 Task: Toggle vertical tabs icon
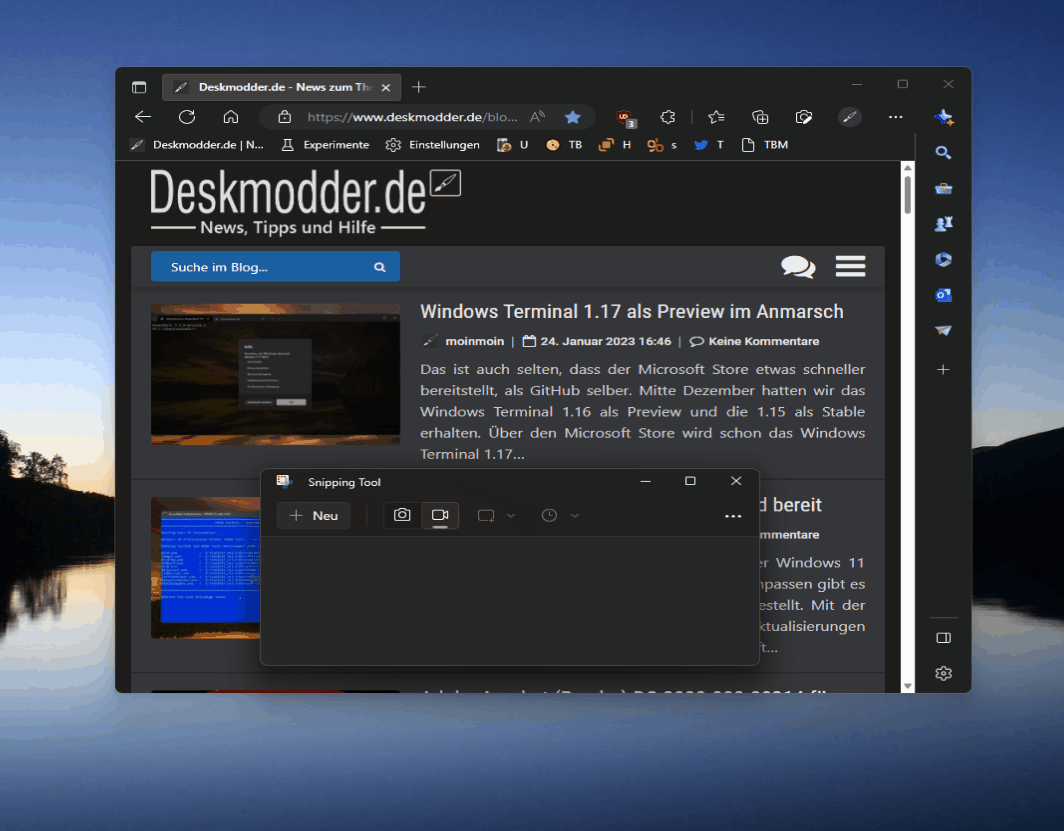[x=139, y=87]
